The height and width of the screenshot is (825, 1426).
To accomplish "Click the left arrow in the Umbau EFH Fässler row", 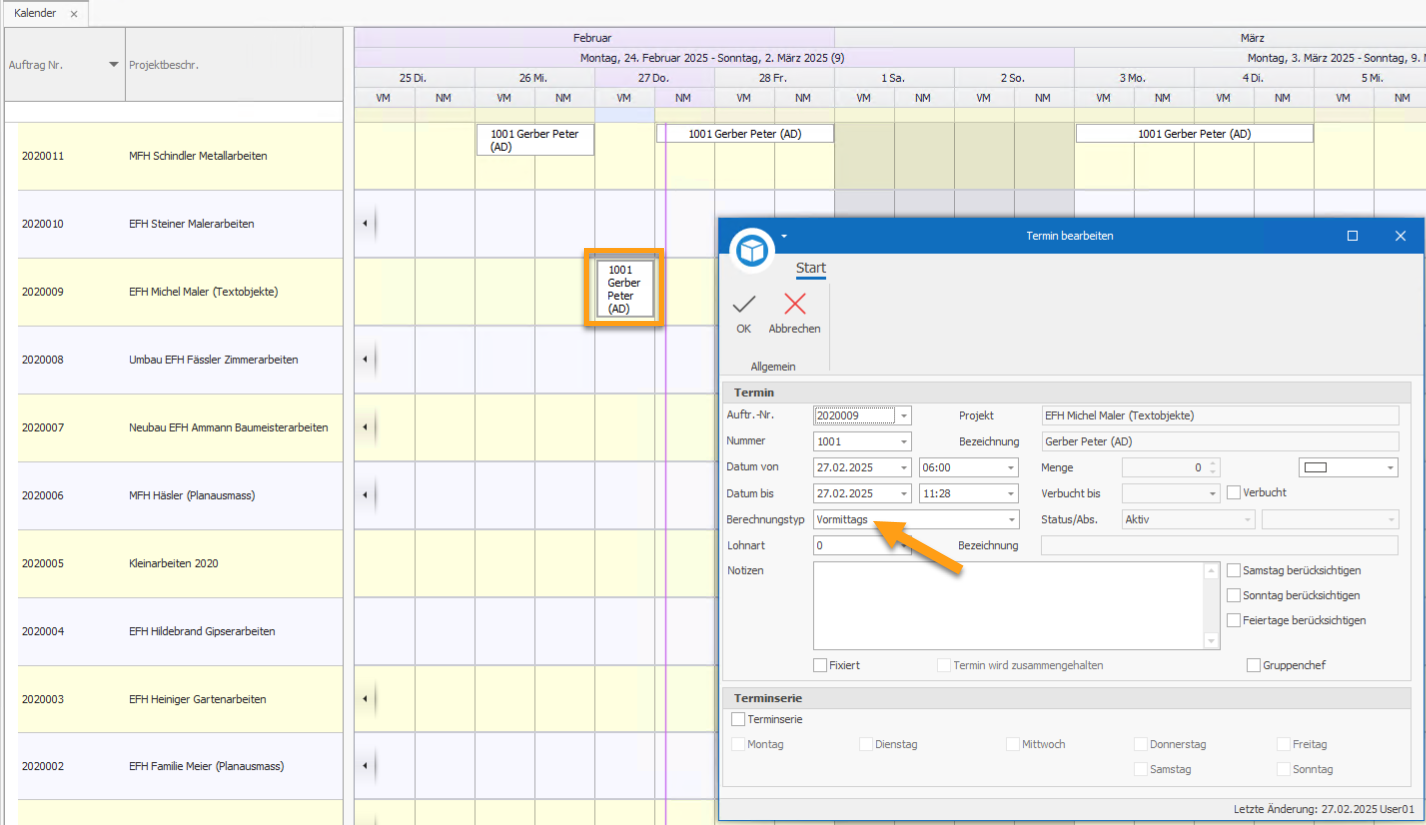I will click(x=365, y=359).
